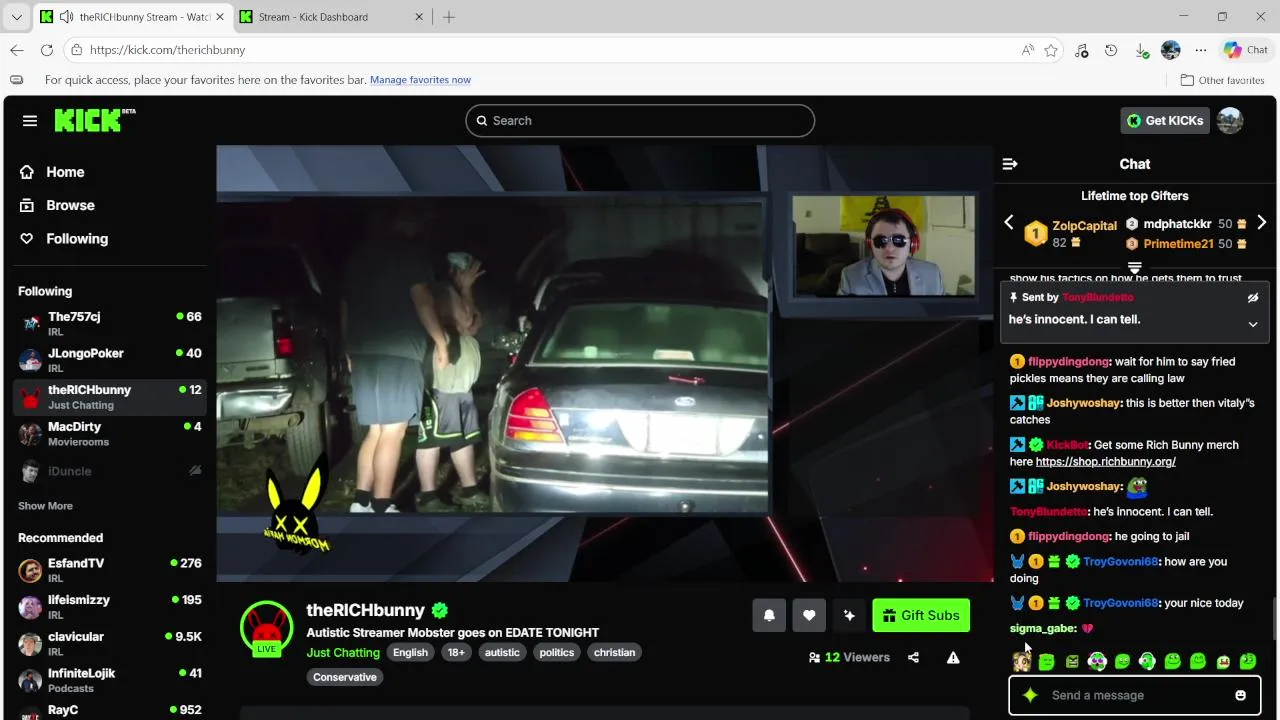Refresh the page
This screenshot has height=720, width=1280.
click(x=47, y=50)
